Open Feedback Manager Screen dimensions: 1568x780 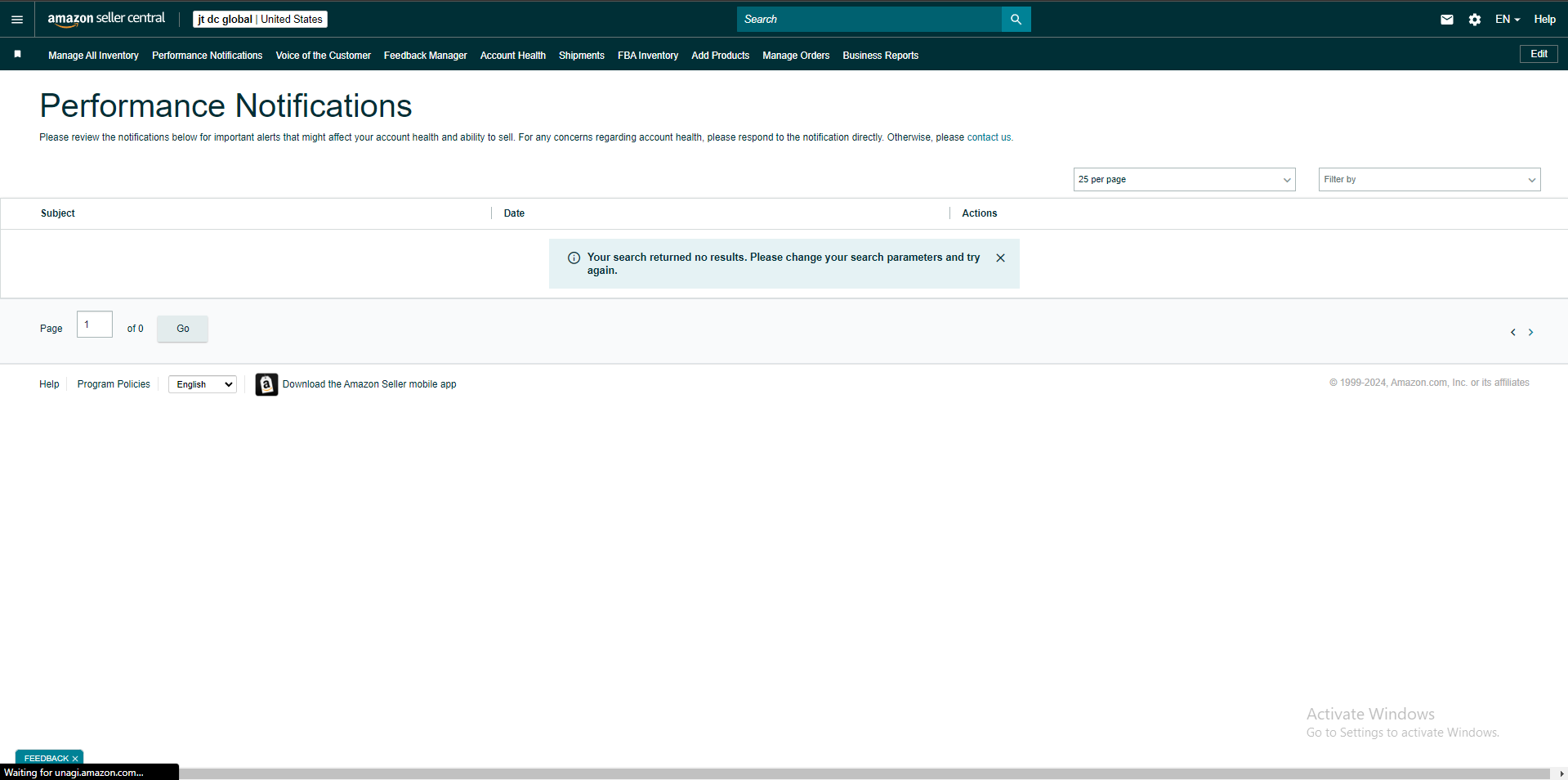click(x=425, y=56)
